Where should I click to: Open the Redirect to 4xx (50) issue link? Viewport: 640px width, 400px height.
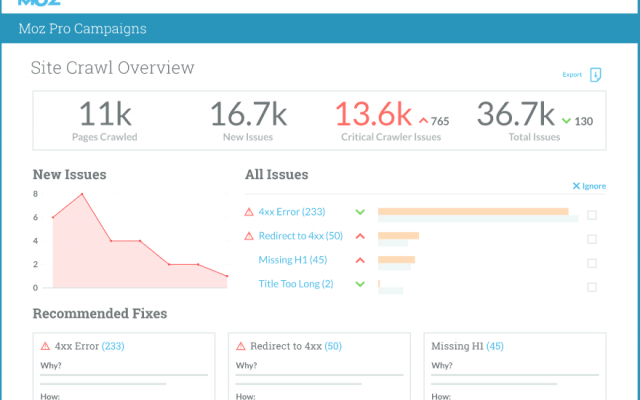[x=301, y=236]
